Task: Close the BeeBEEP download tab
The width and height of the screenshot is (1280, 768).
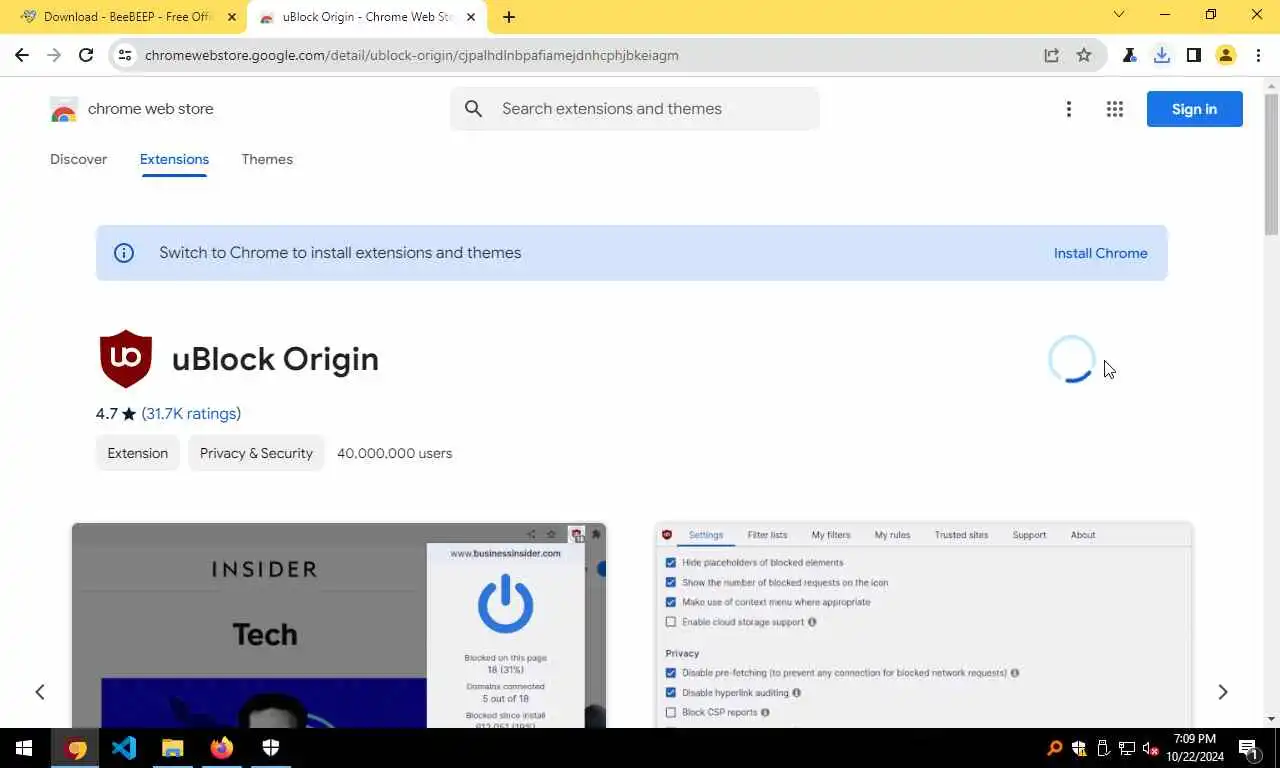Action: (x=231, y=17)
